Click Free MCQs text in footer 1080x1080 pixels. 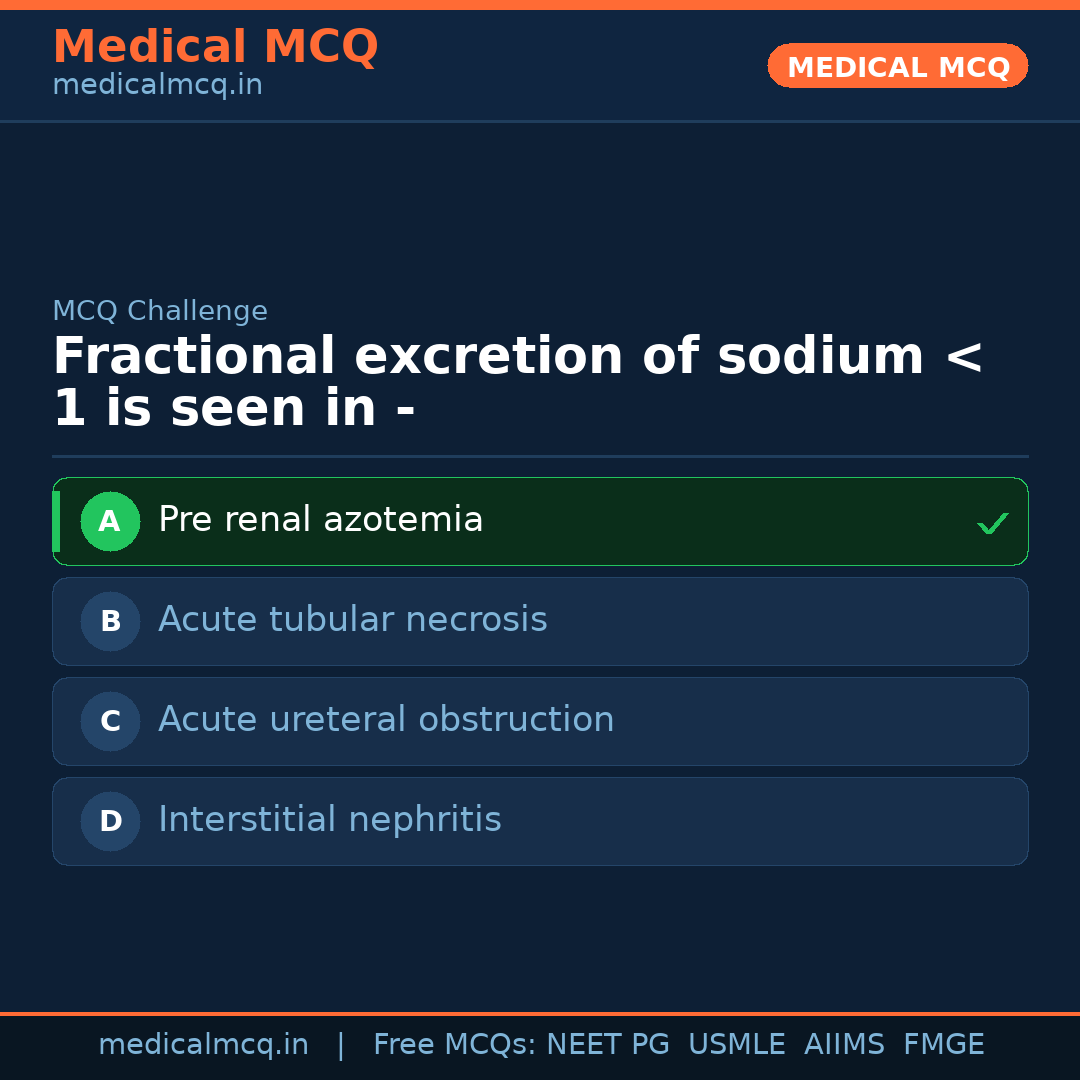[x=455, y=1045]
